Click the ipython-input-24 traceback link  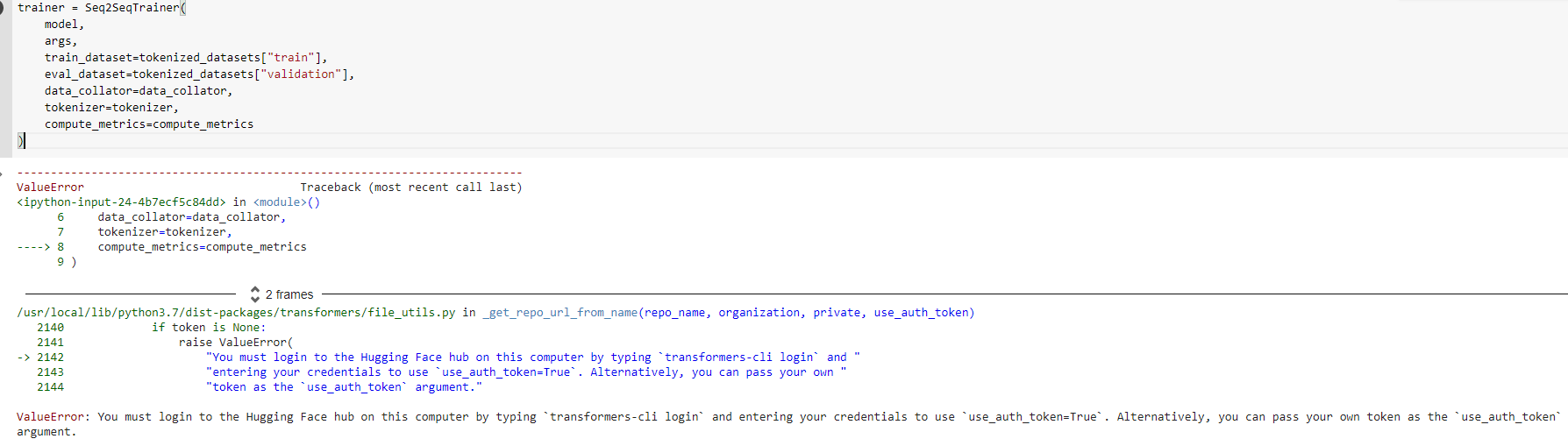121,202
